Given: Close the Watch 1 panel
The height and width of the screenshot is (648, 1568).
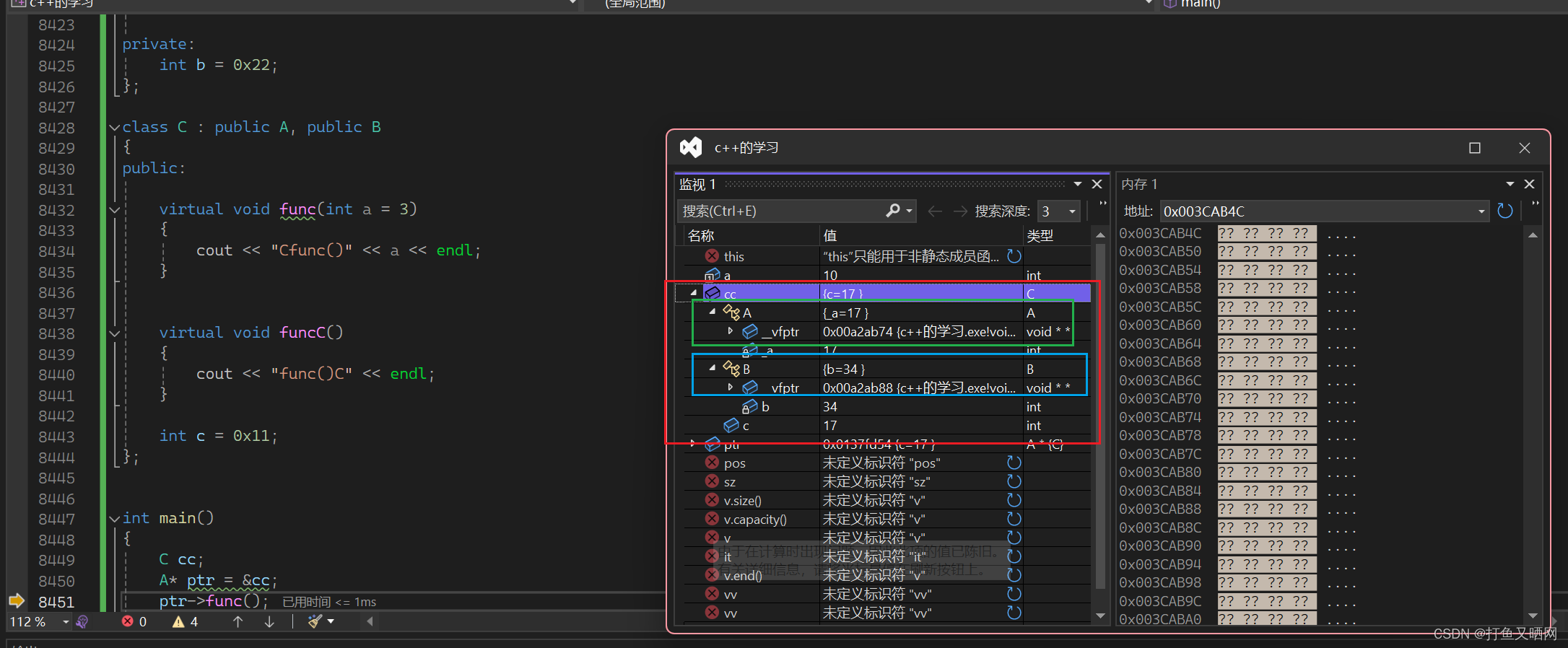Looking at the screenshot, I should click(x=1097, y=184).
